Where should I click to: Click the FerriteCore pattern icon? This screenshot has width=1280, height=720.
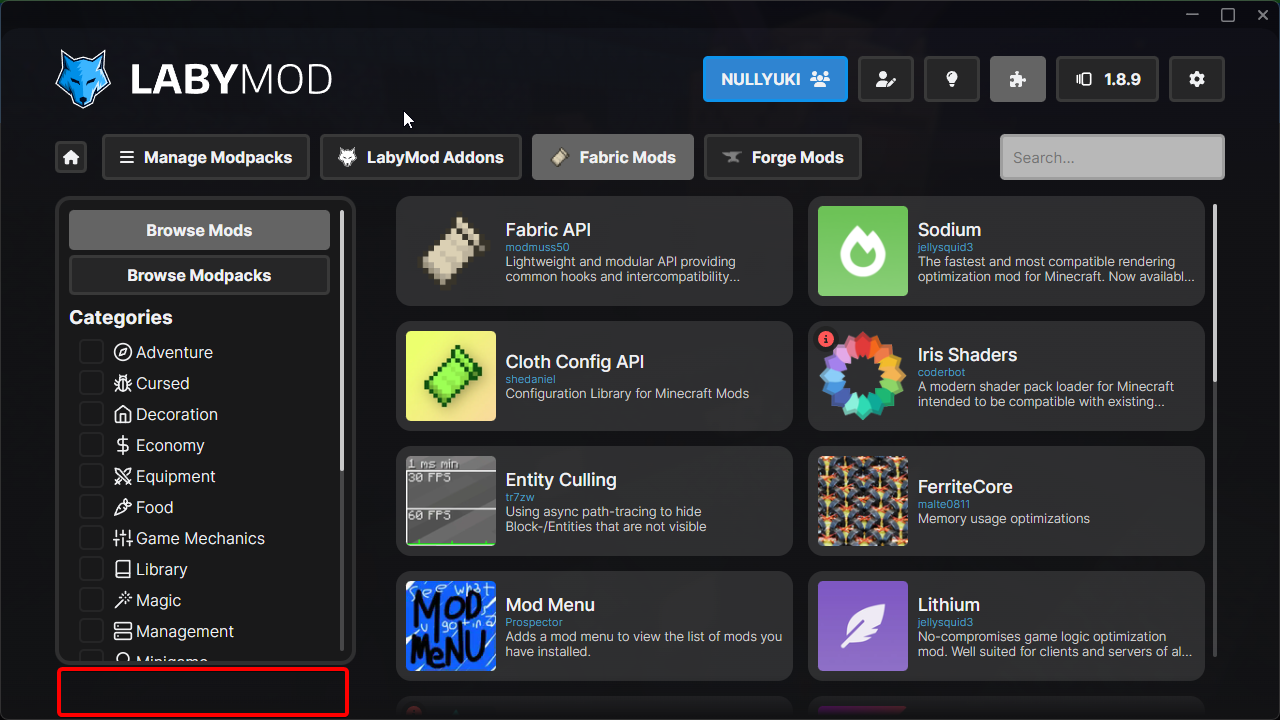(863, 501)
